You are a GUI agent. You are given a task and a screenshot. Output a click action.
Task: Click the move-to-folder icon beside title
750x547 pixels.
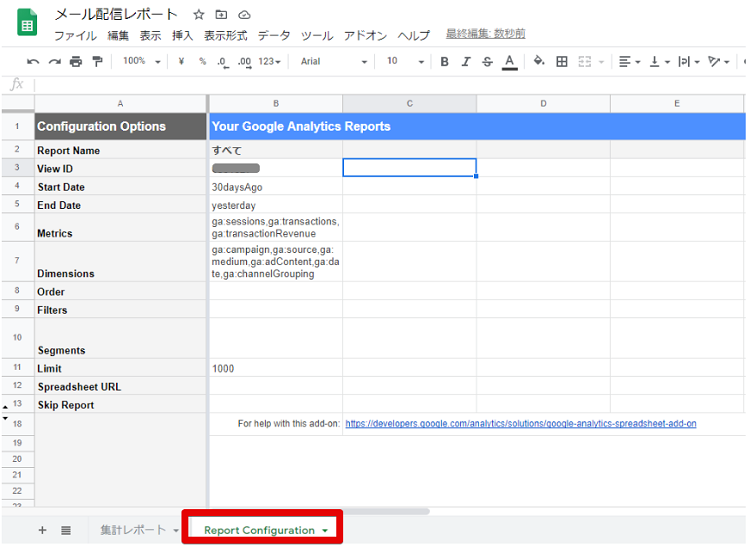221,15
